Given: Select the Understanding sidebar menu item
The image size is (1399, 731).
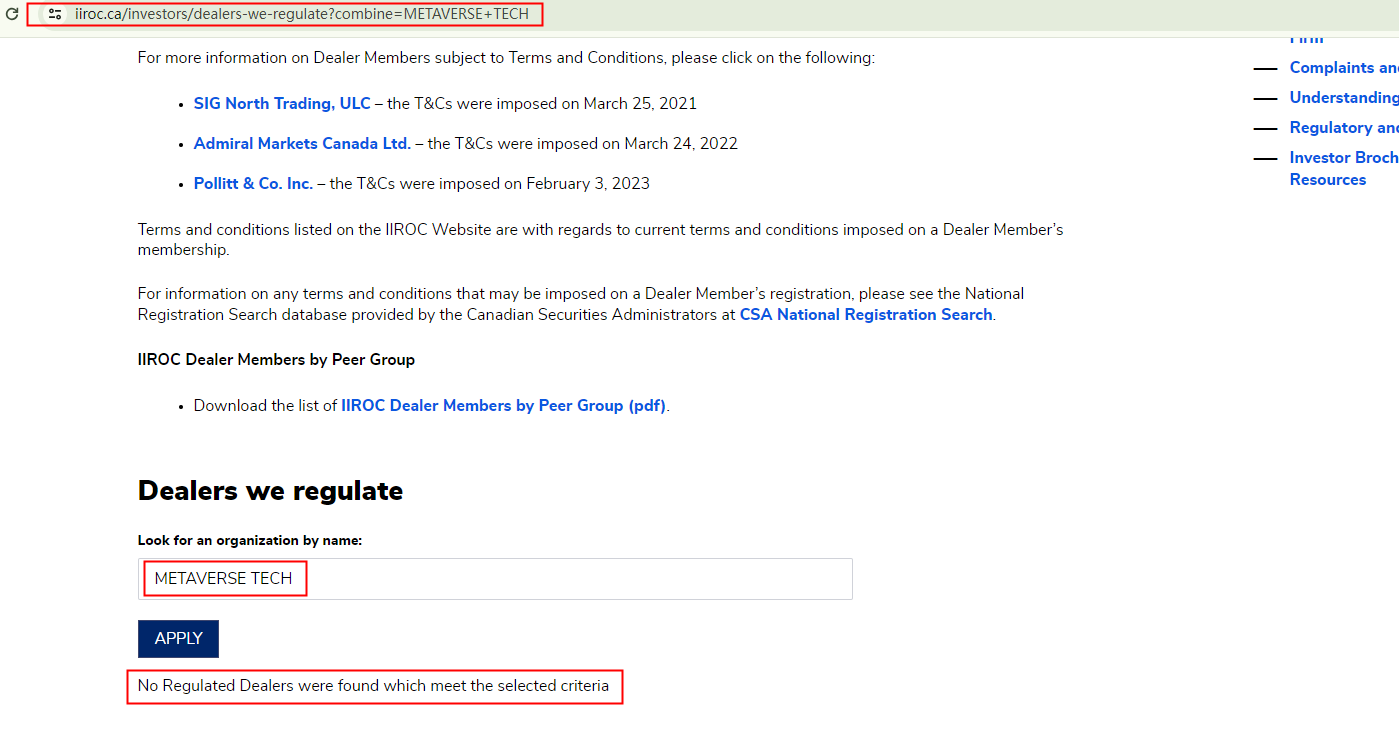Looking at the screenshot, I should click(x=1343, y=98).
